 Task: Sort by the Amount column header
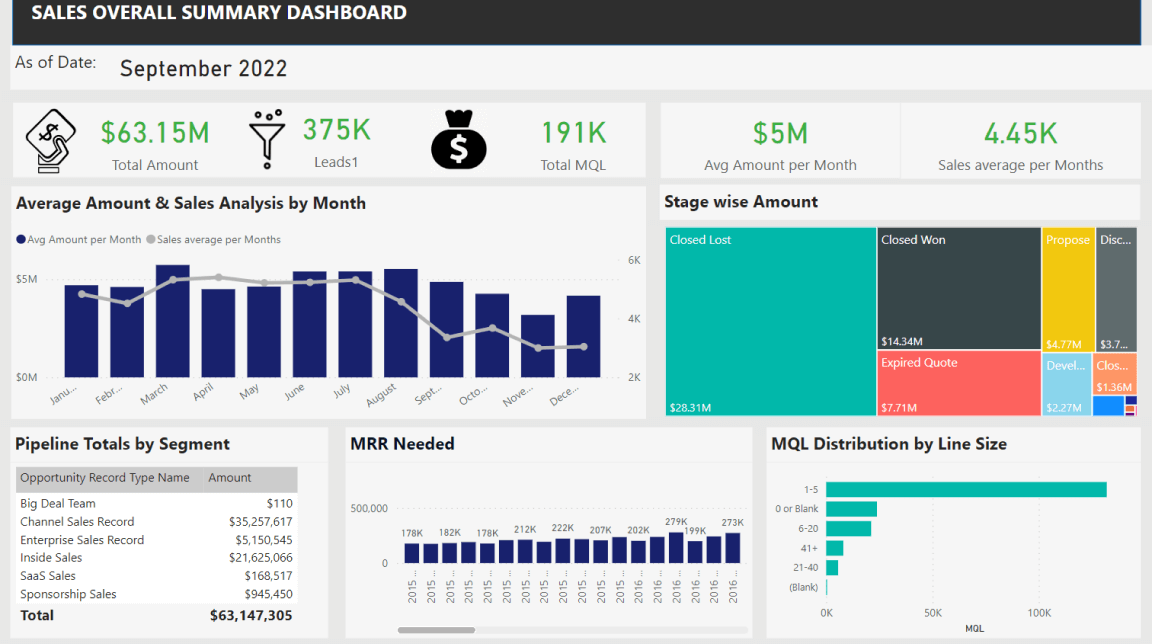230,478
